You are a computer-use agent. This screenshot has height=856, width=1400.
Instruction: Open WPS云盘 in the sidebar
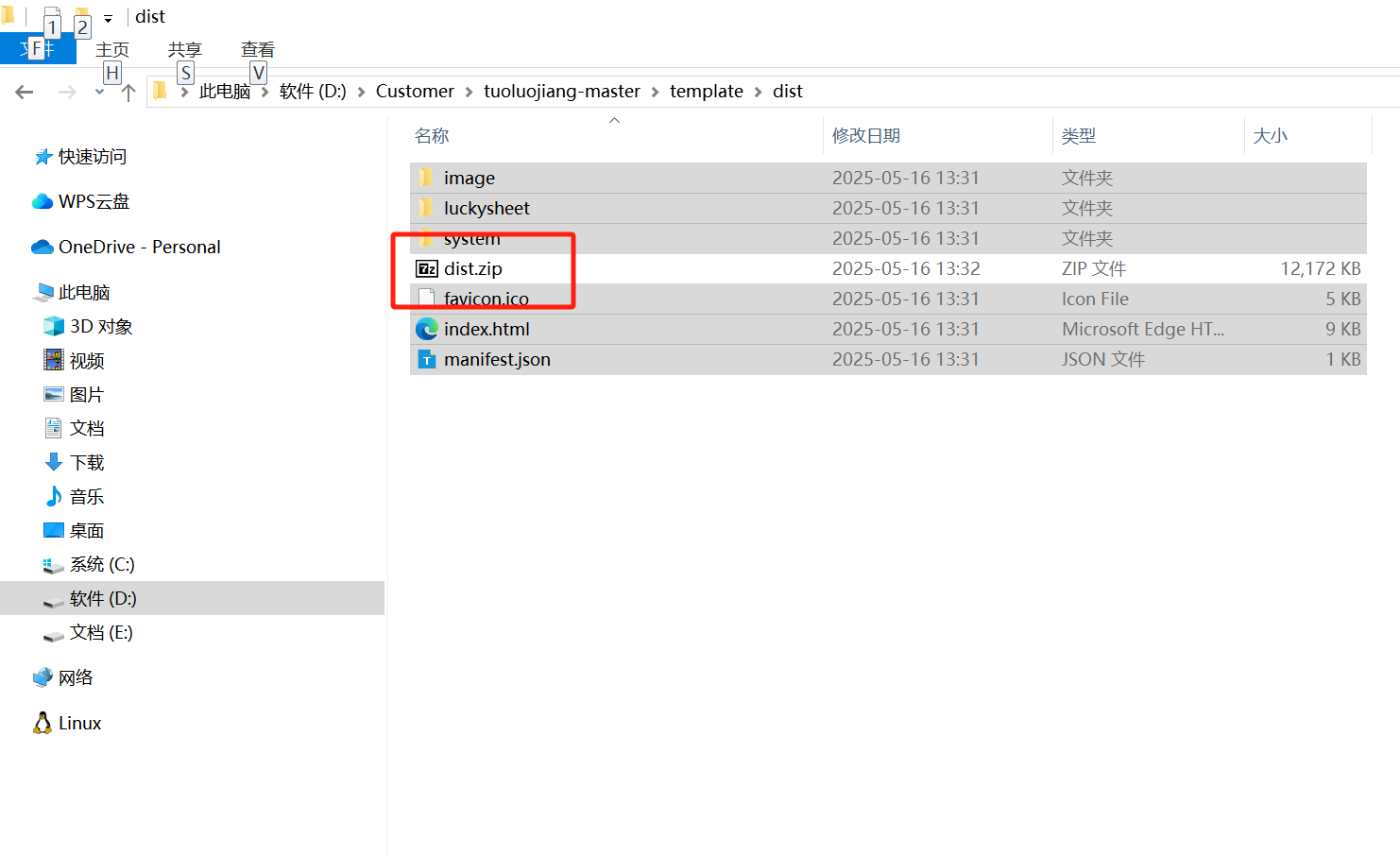[94, 201]
